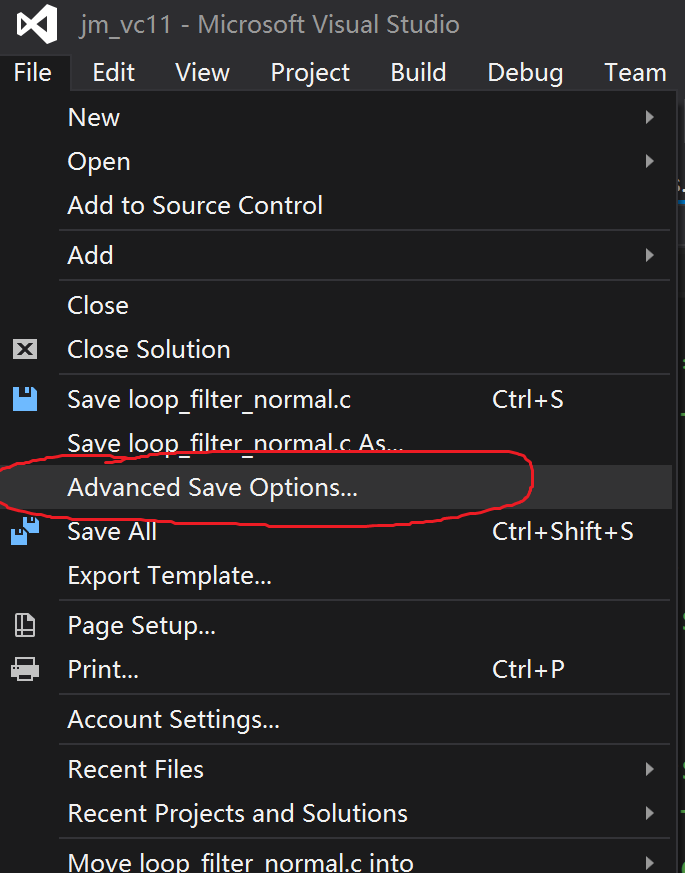Expand the Recent Files submenu
Image resolution: width=685 pixels, height=873 pixels.
pyautogui.click(x=649, y=769)
